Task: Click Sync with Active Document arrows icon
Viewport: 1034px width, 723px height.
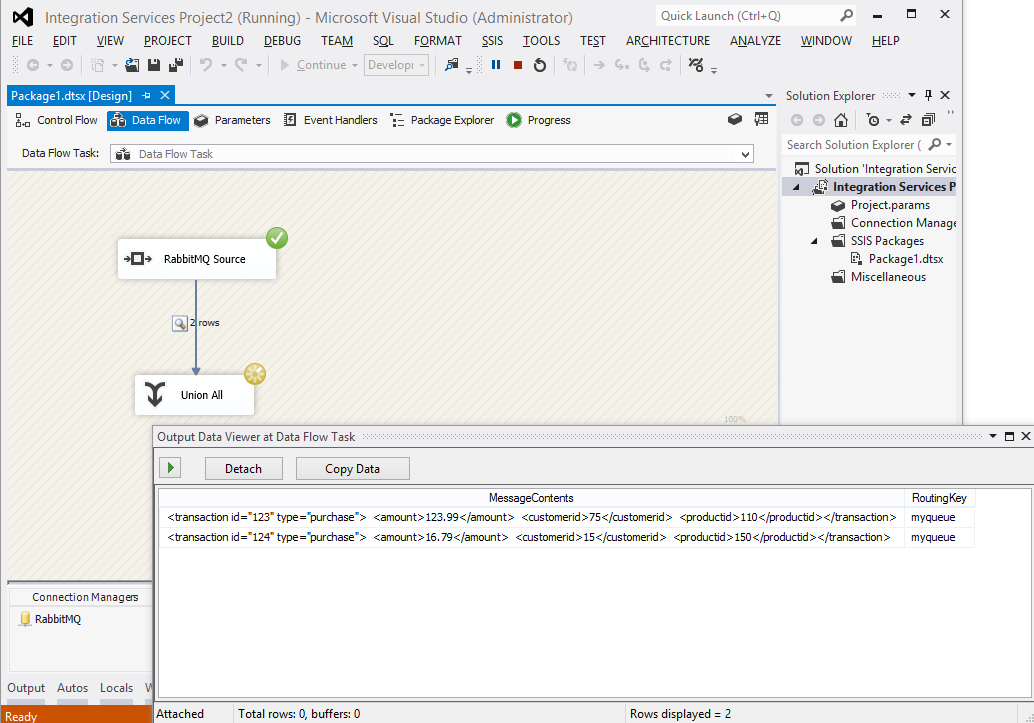Action: (906, 119)
